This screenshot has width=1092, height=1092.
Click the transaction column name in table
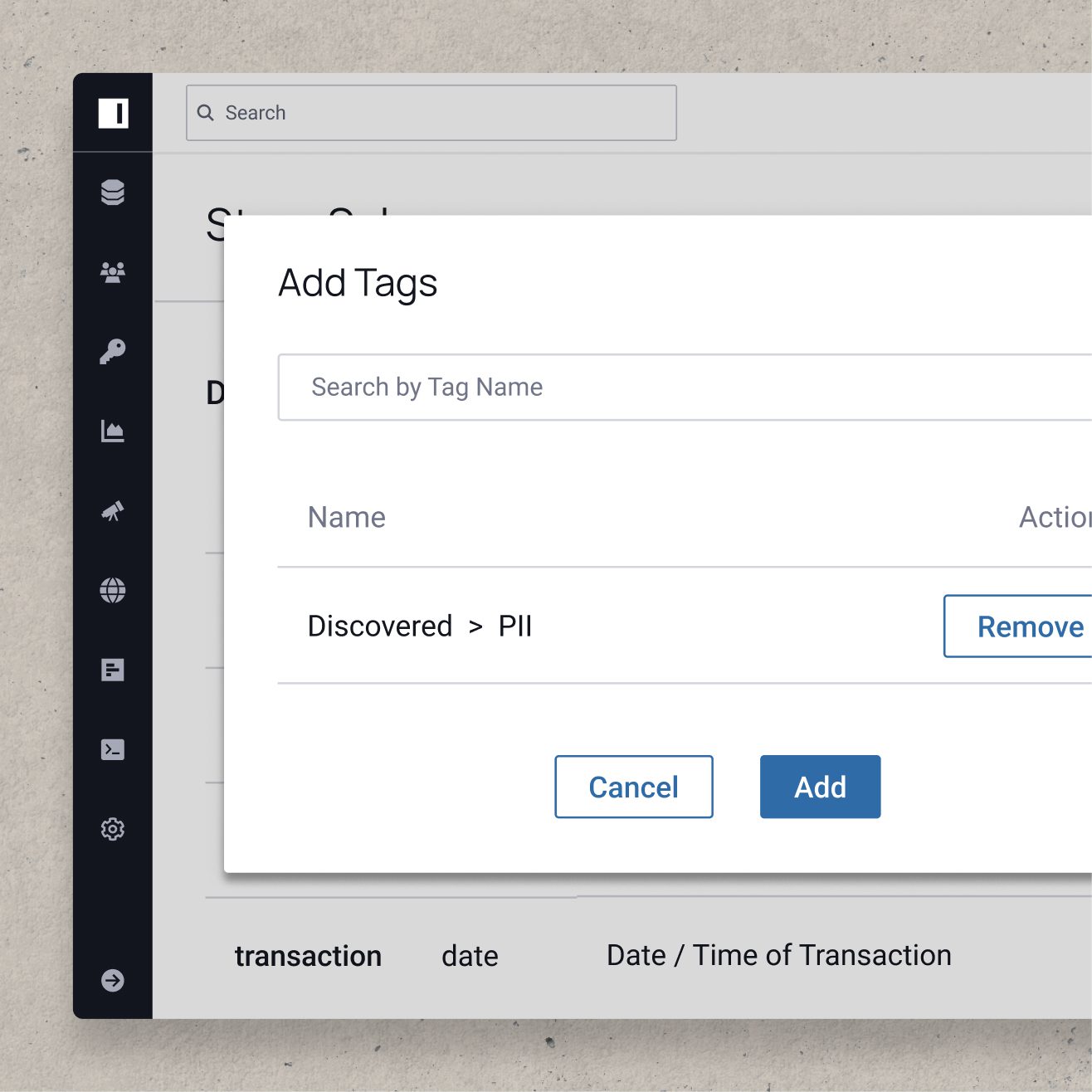308,956
